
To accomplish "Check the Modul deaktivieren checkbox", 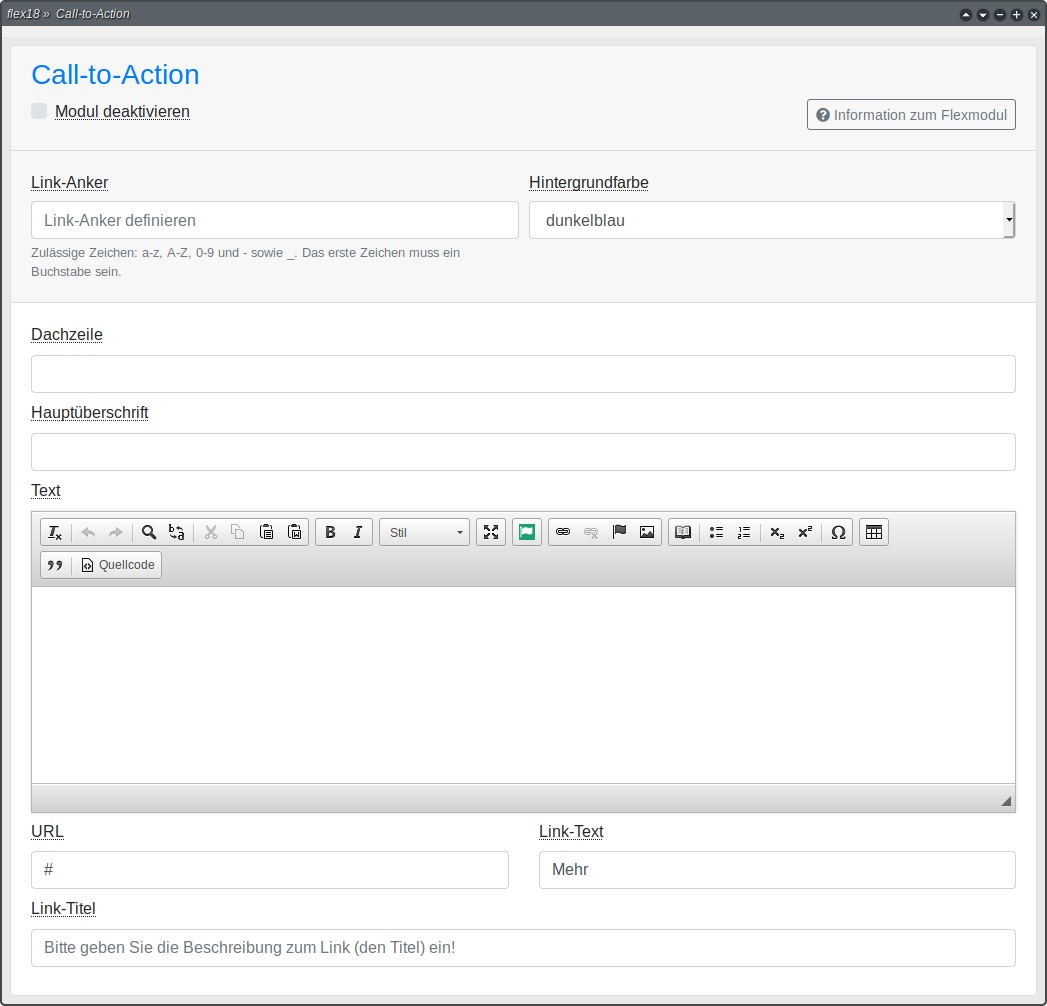I will pyautogui.click(x=39, y=111).
